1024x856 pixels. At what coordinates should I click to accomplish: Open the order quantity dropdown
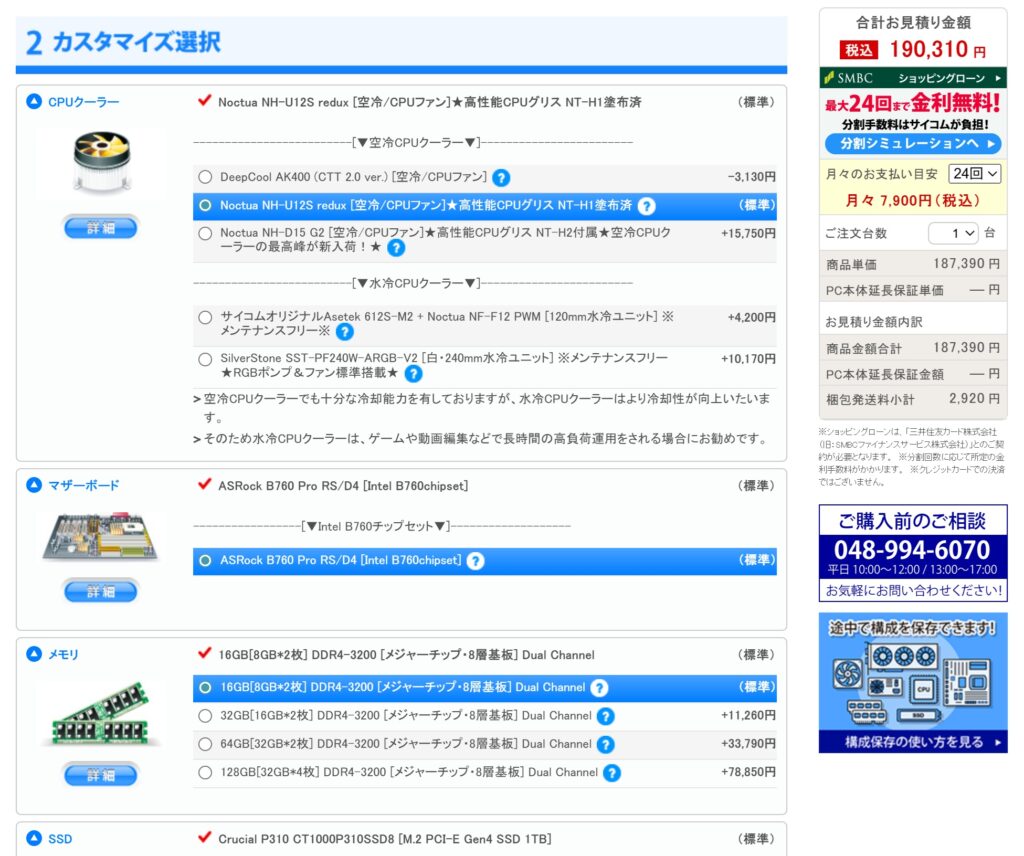(953, 233)
